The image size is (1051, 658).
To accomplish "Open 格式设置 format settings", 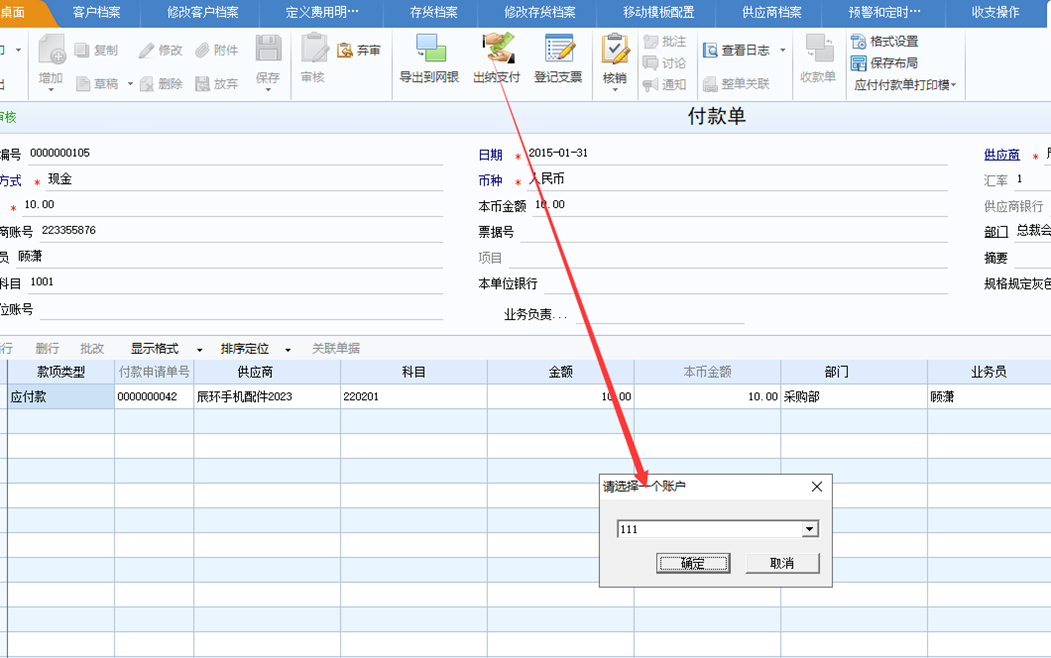I will click(884, 42).
